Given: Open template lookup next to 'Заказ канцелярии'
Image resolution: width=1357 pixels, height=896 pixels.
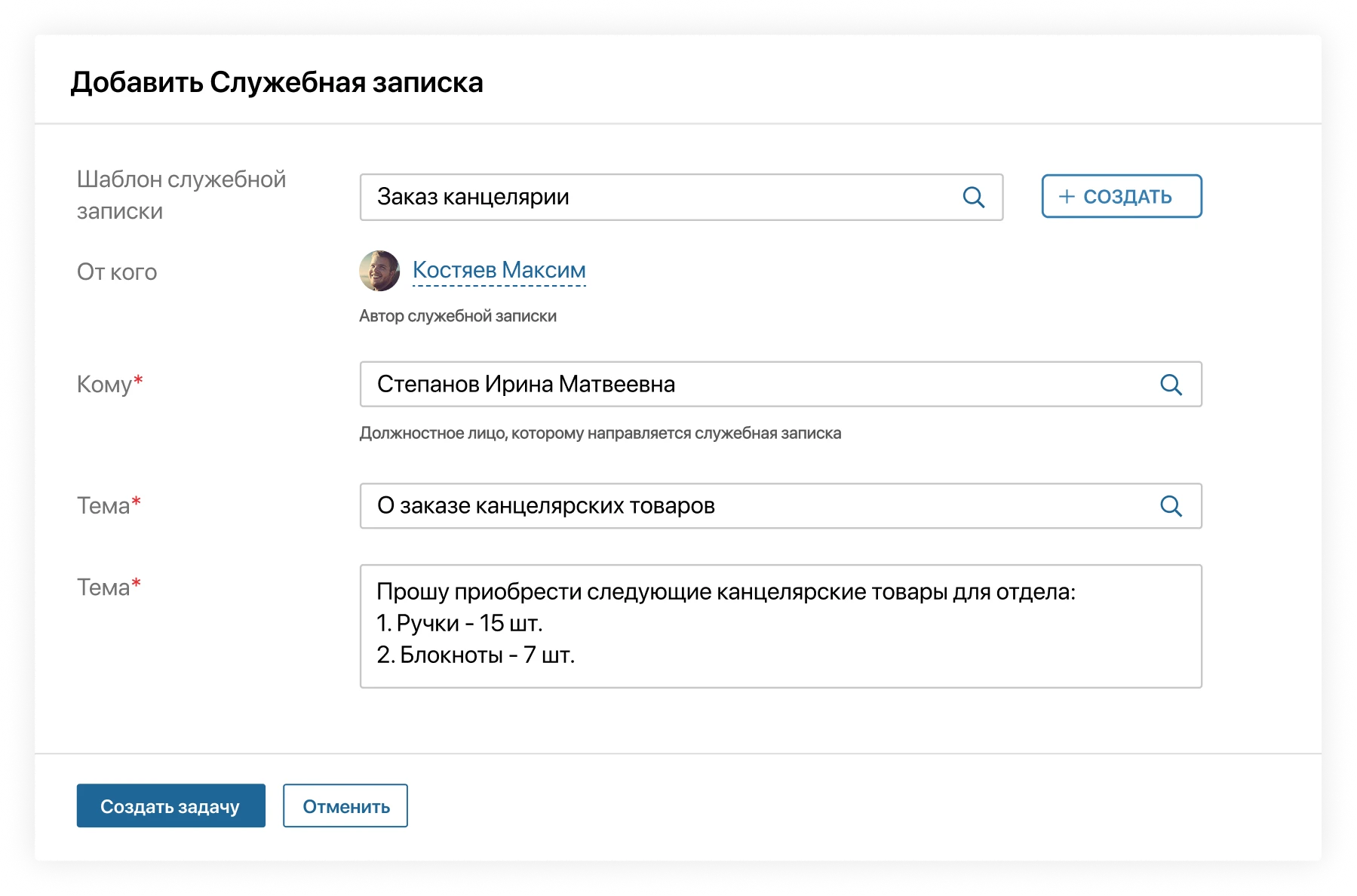Looking at the screenshot, I should click(x=975, y=198).
